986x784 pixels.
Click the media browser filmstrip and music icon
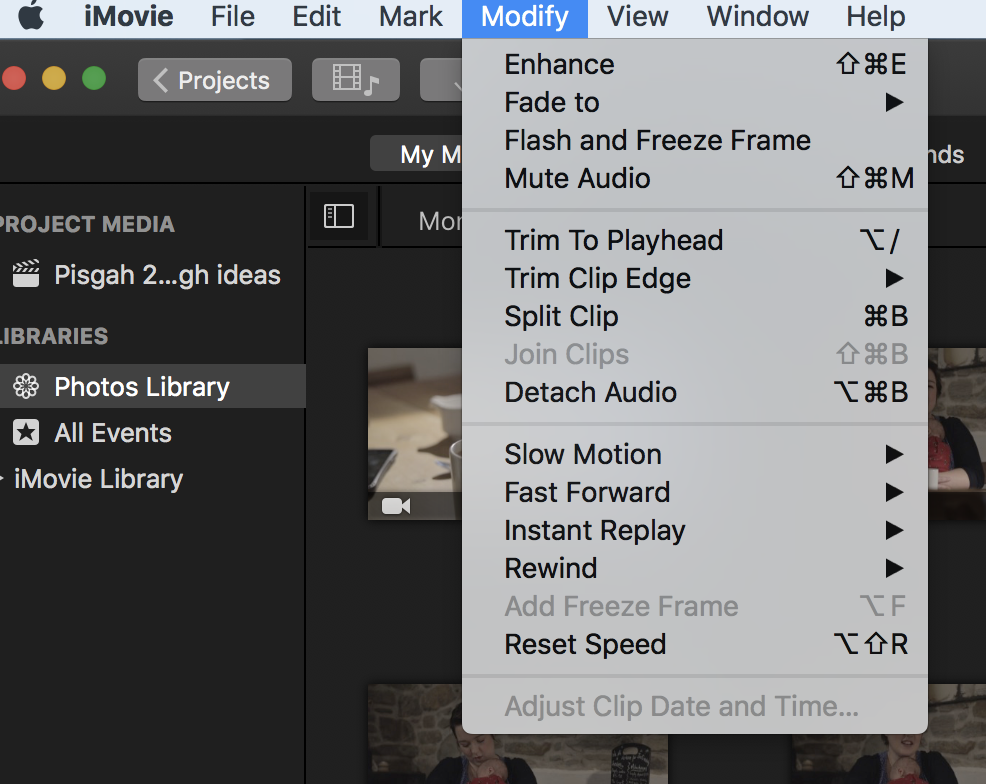pos(355,80)
